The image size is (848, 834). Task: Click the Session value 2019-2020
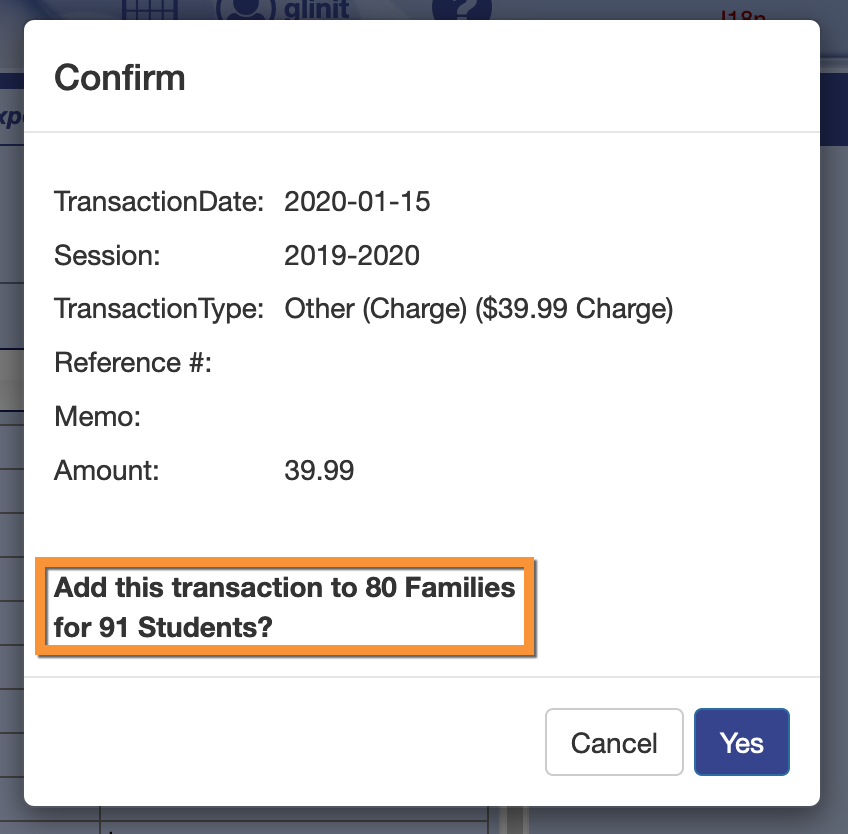(352, 256)
